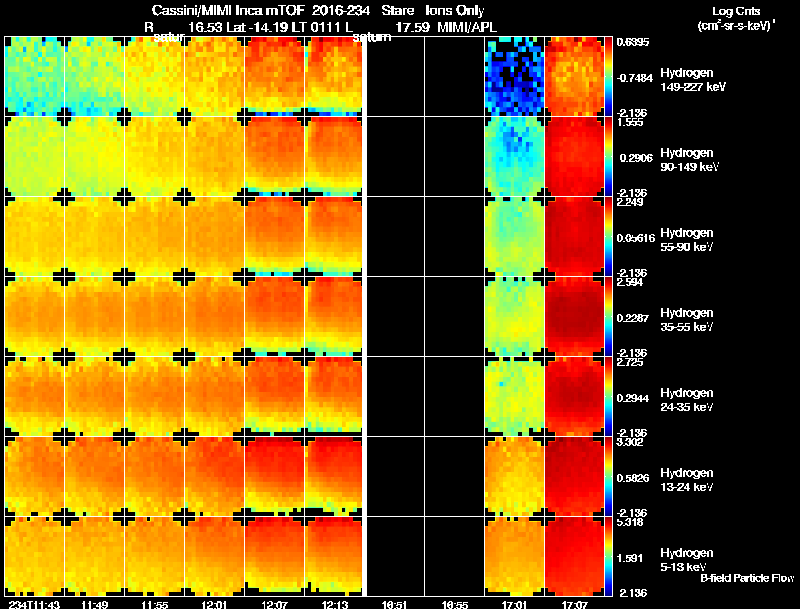Viewport: 800px width, 609px height.
Task: Open the 24-35 keV image at 11:55
Action: pos(155,397)
